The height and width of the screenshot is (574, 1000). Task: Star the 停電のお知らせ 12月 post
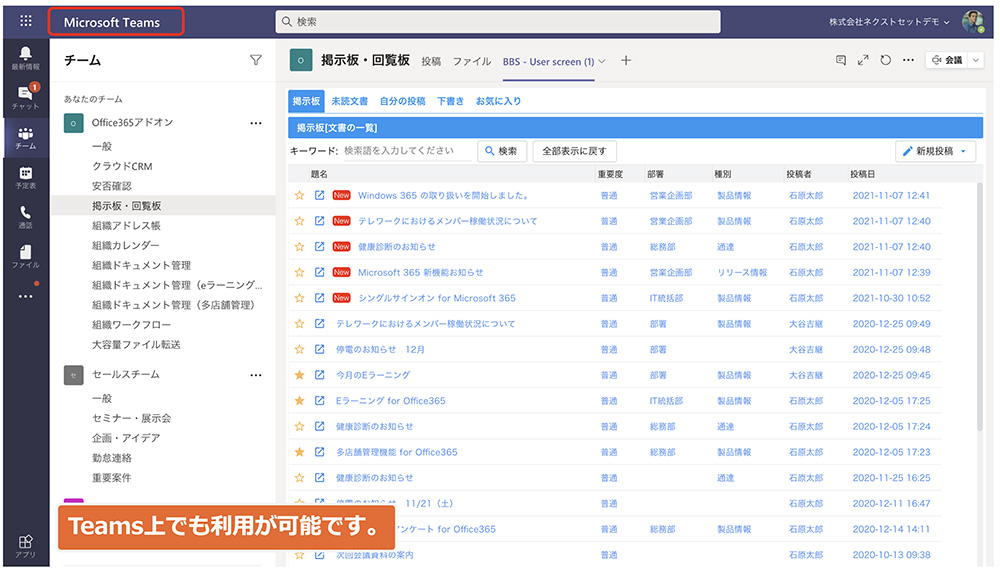coord(299,349)
